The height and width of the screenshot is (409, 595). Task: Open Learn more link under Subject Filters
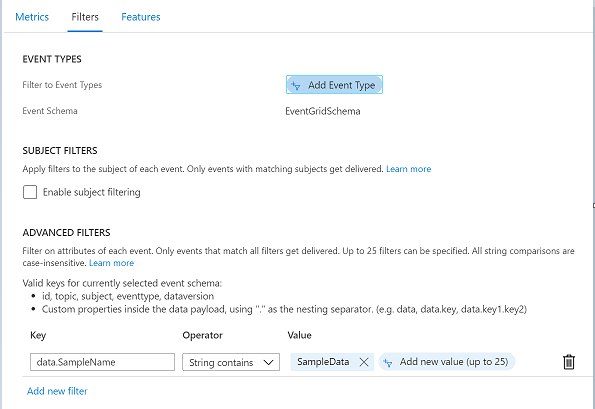coord(409,169)
